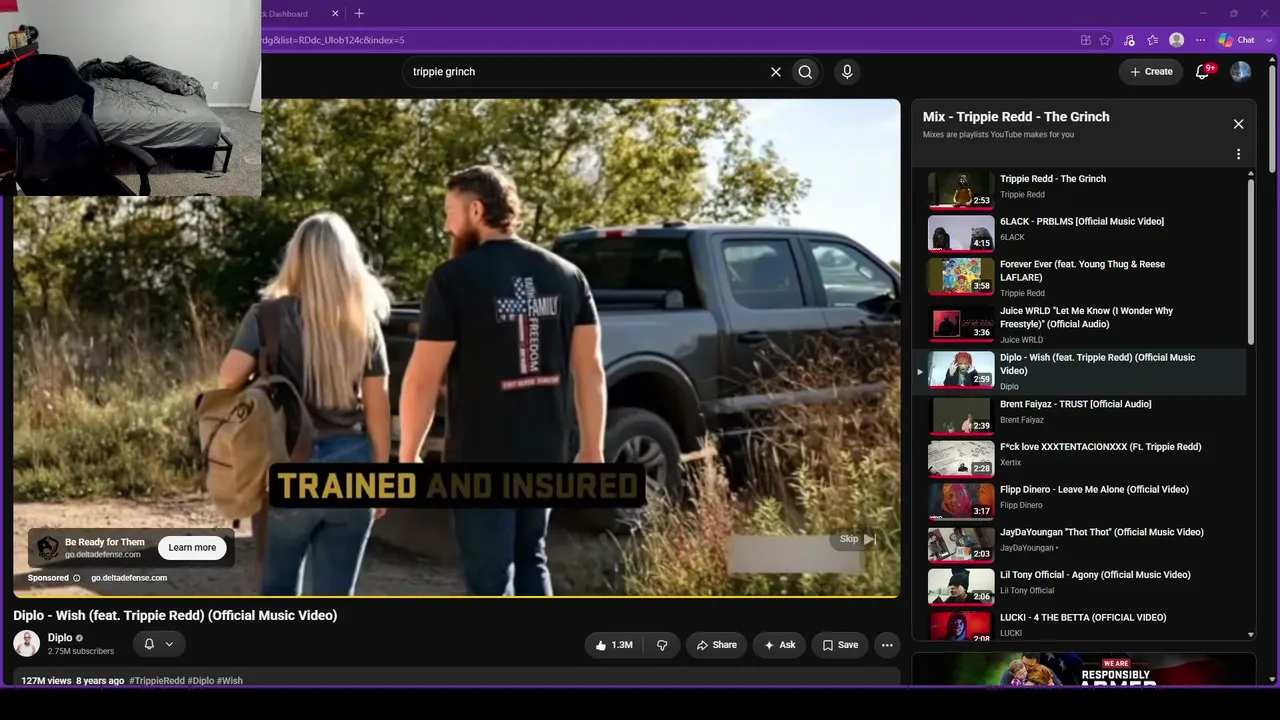Image resolution: width=1280 pixels, height=720 pixels.
Task: Start voice search with microphone
Action: coord(847,72)
